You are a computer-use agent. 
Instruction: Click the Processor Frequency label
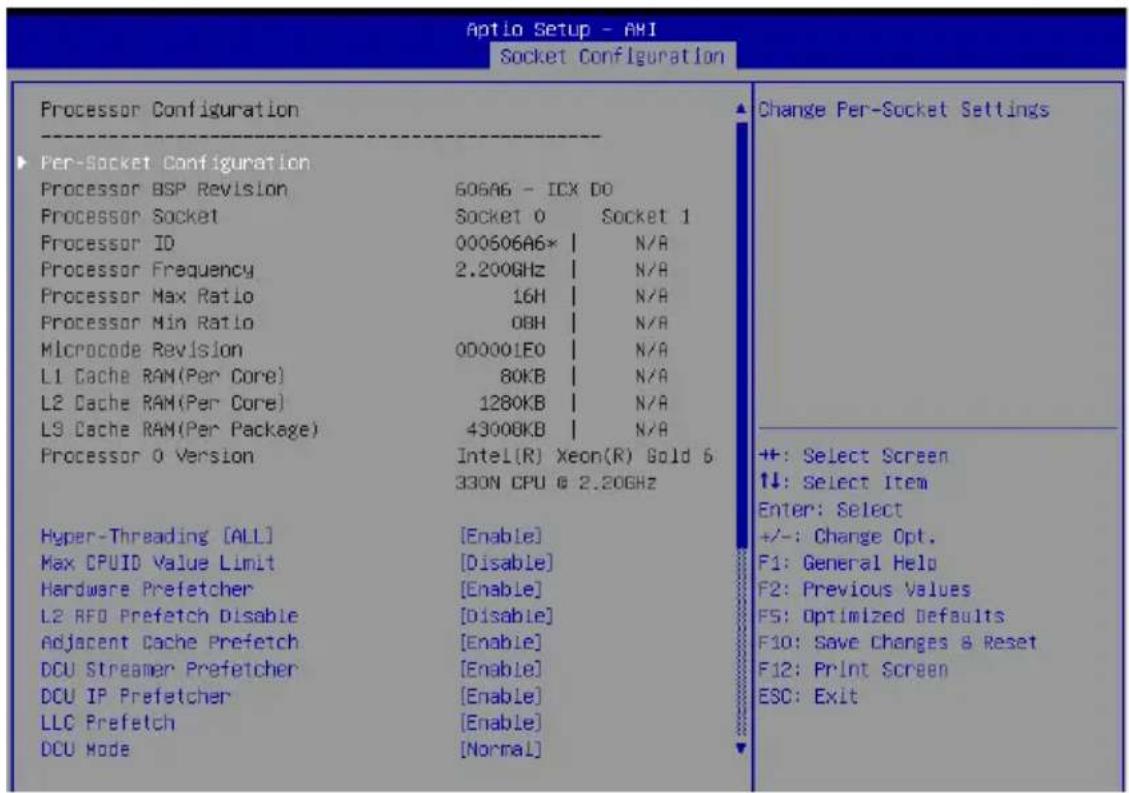[147, 270]
